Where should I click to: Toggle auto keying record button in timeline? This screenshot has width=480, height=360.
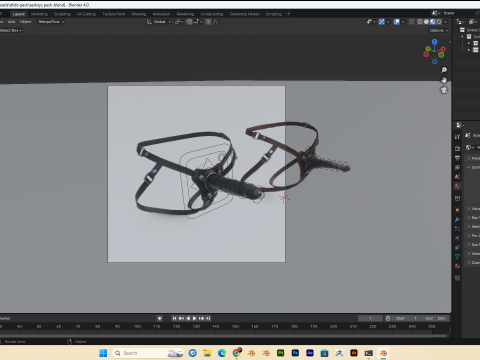tap(159, 318)
